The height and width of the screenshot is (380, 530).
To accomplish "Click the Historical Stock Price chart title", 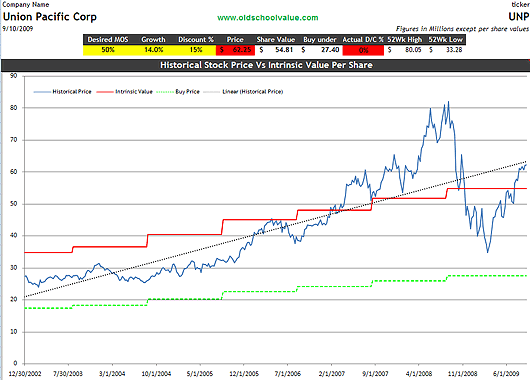I will [266, 65].
